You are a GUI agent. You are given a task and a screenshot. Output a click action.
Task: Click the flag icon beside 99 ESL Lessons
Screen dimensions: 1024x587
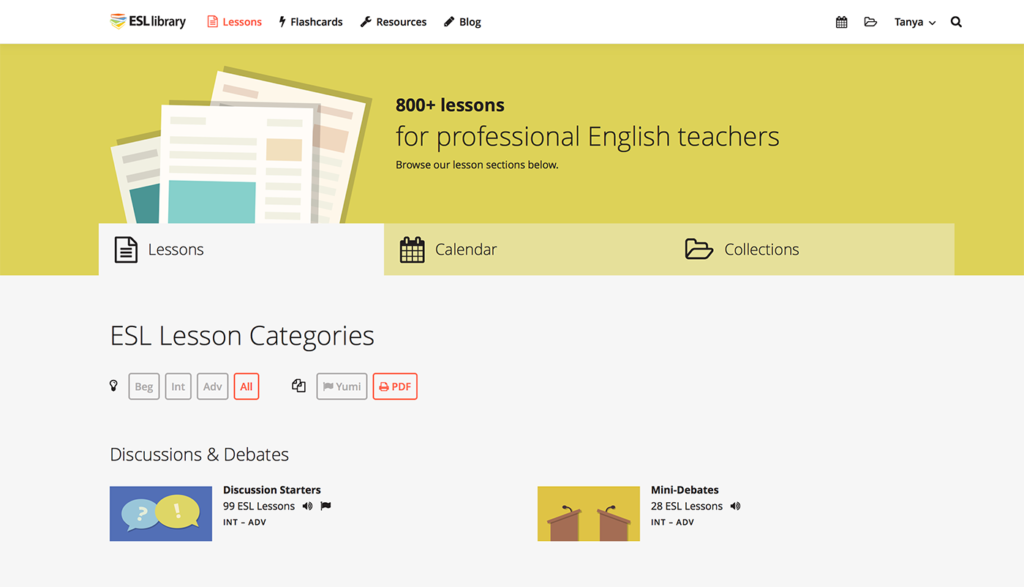click(326, 506)
